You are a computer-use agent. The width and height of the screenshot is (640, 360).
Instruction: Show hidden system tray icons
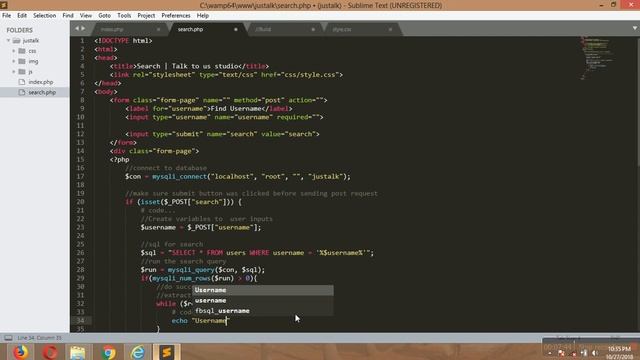click(550, 353)
